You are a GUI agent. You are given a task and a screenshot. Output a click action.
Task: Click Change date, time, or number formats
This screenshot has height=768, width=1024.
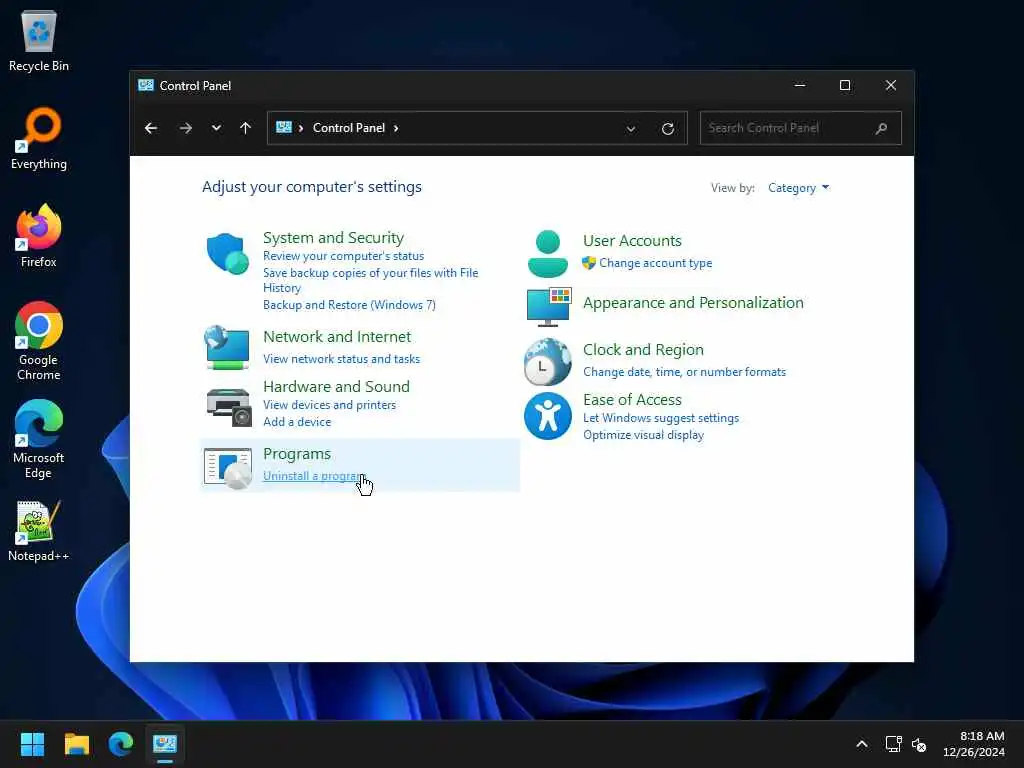point(684,372)
